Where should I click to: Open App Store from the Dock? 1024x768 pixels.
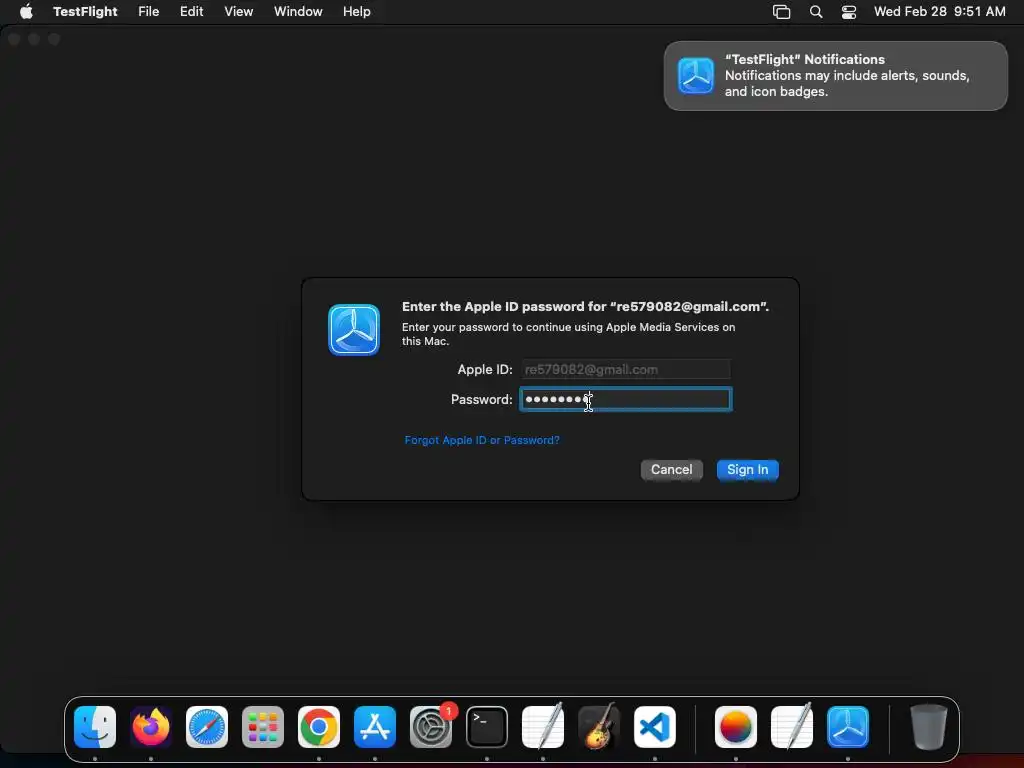[x=375, y=727]
